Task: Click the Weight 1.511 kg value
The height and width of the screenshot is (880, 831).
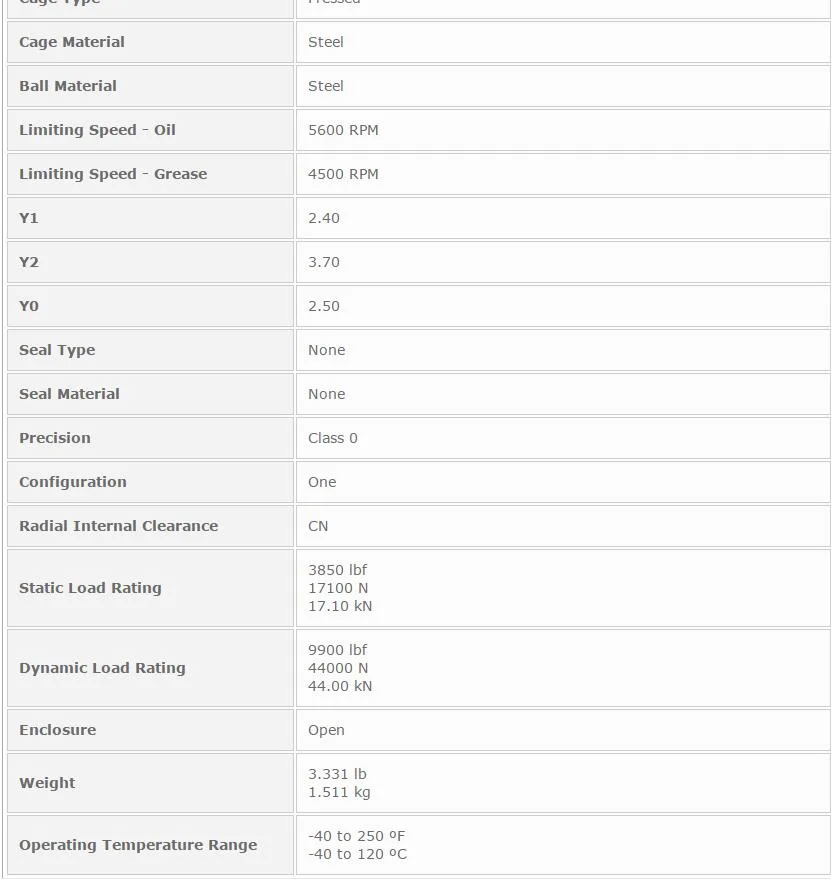Action: coord(339,792)
